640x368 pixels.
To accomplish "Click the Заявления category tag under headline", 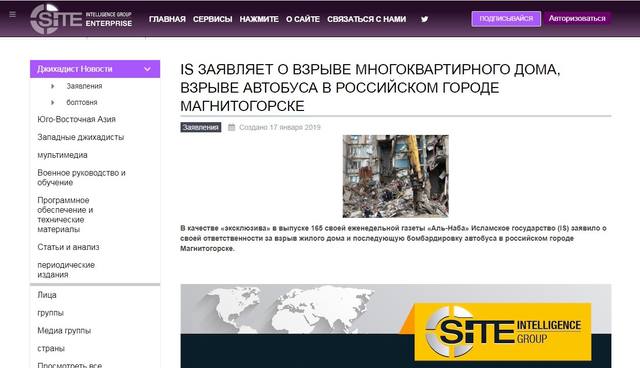I will (x=200, y=127).
